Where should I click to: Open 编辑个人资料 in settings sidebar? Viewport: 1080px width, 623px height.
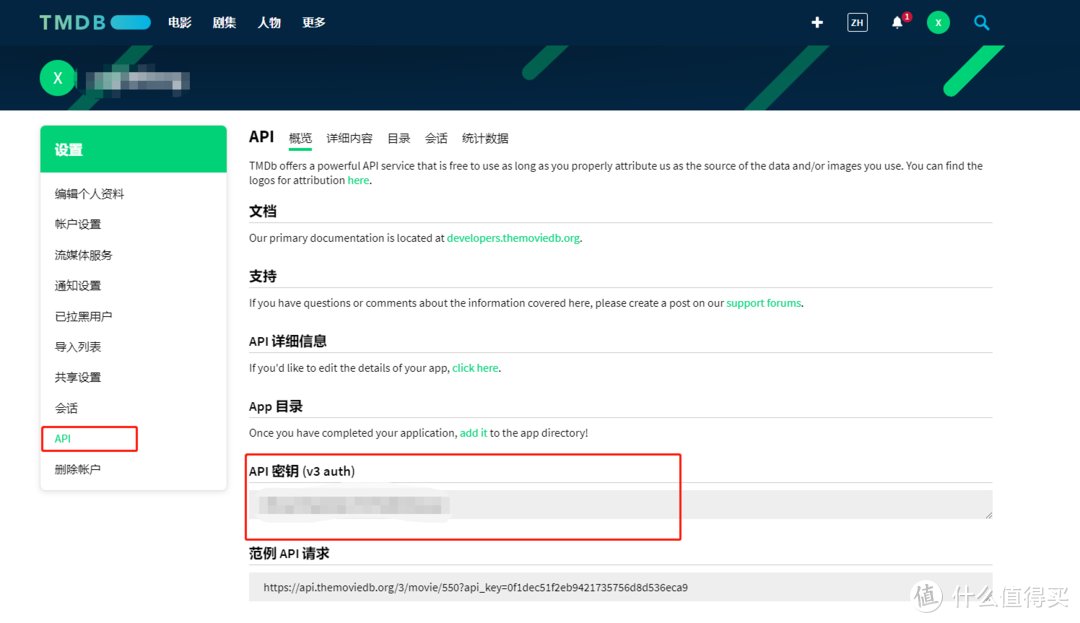tap(90, 194)
